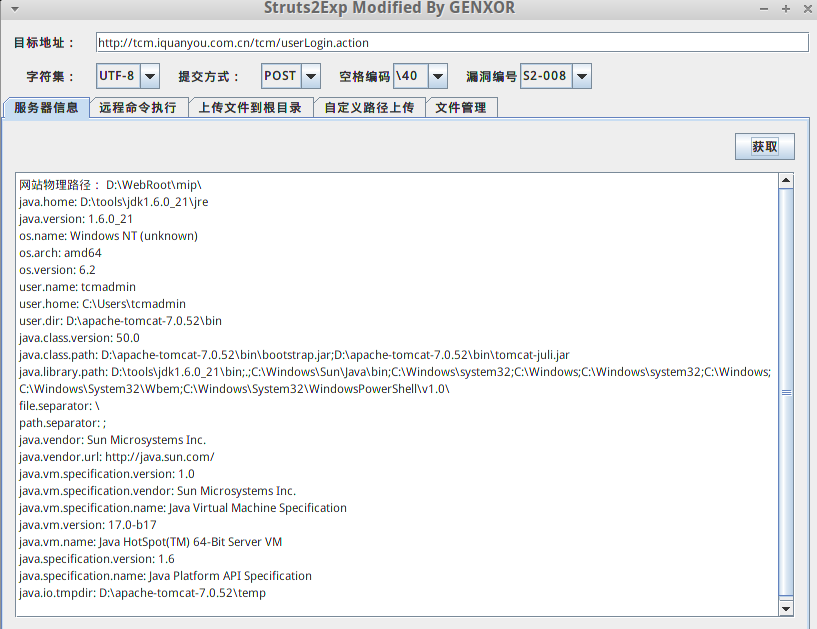Click the 网站物理路径 D:\WebRoot\mip\ line

point(110,184)
